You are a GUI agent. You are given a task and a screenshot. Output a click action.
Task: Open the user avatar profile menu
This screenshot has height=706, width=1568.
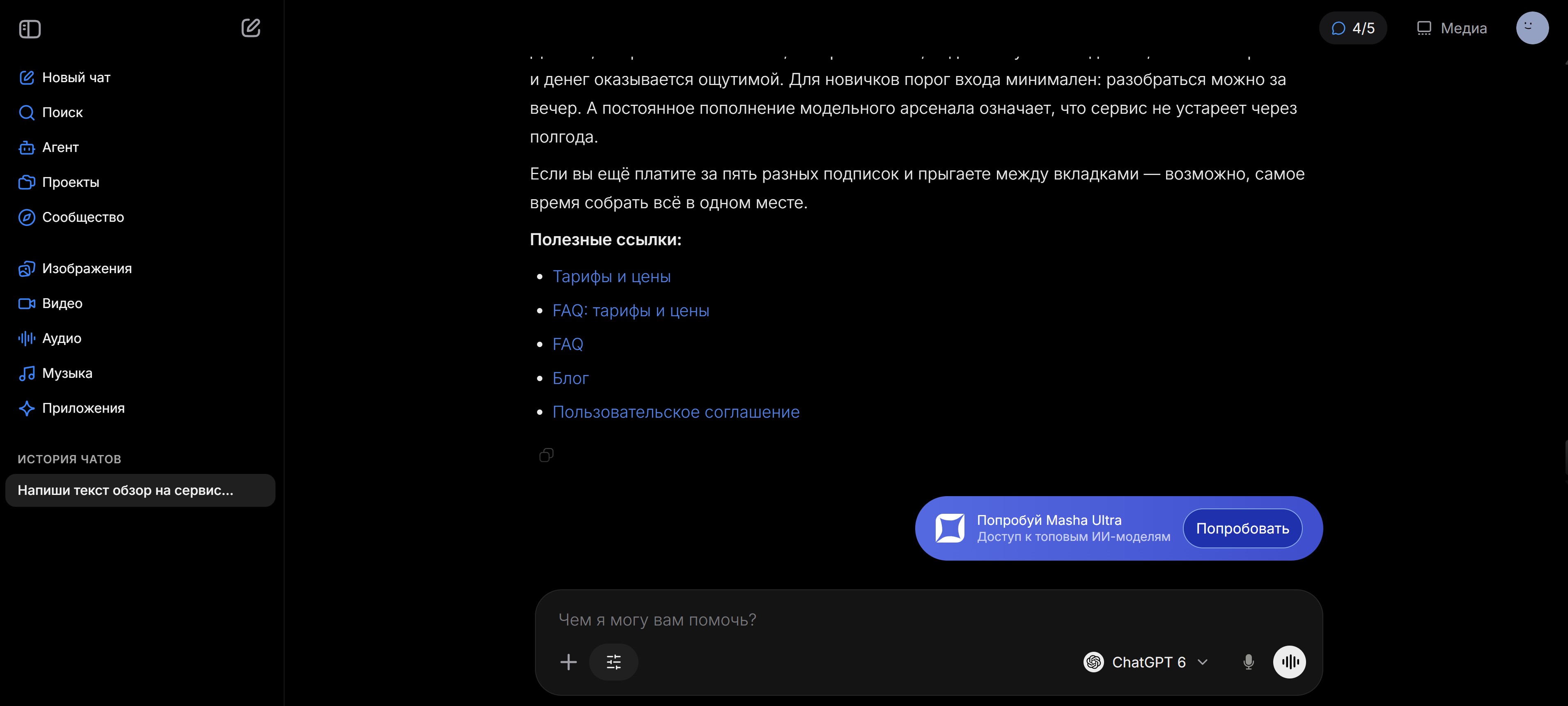click(1532, 28)
